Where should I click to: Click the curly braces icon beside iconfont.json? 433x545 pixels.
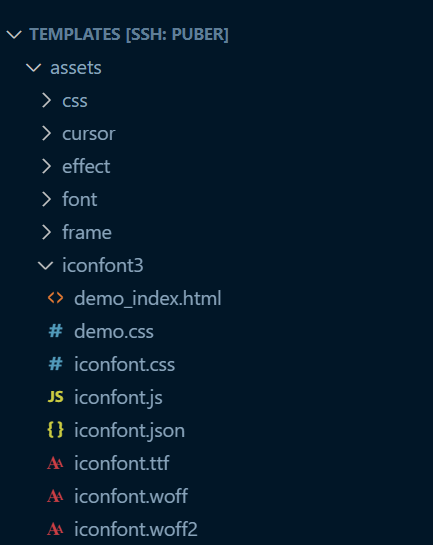[56, 430]
